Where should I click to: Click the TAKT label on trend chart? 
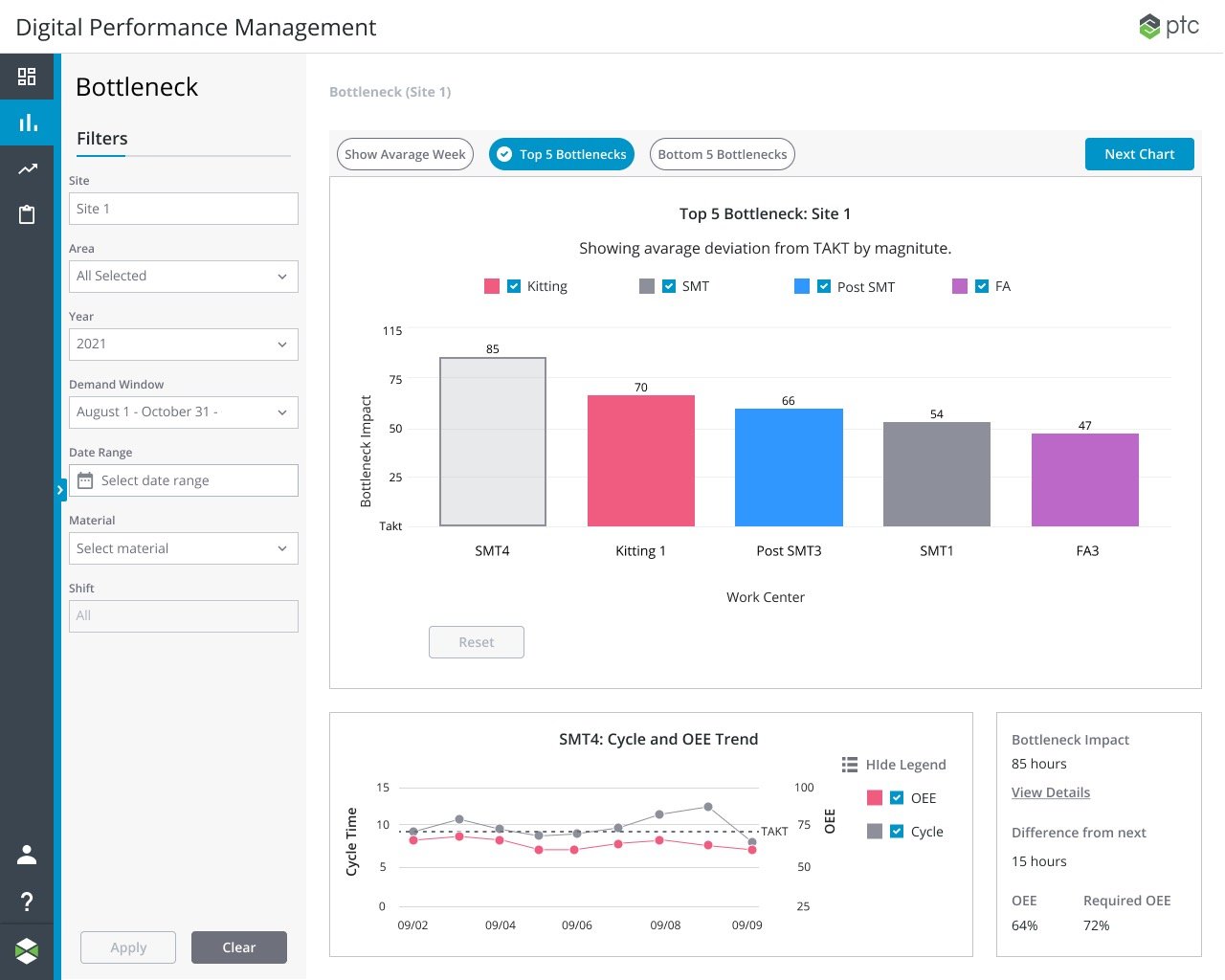774,832
